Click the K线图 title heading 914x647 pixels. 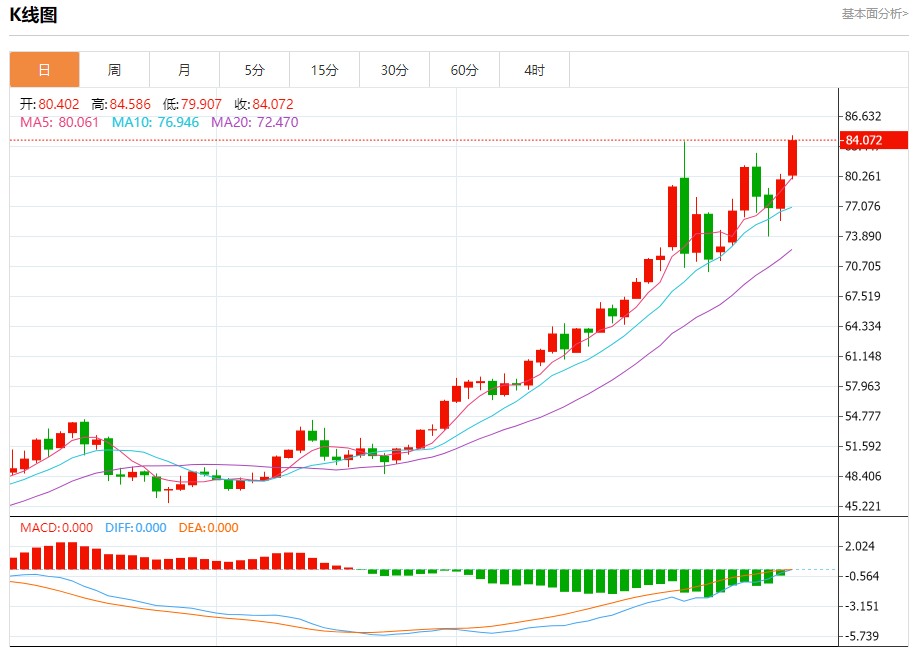[x=33, y=15]
